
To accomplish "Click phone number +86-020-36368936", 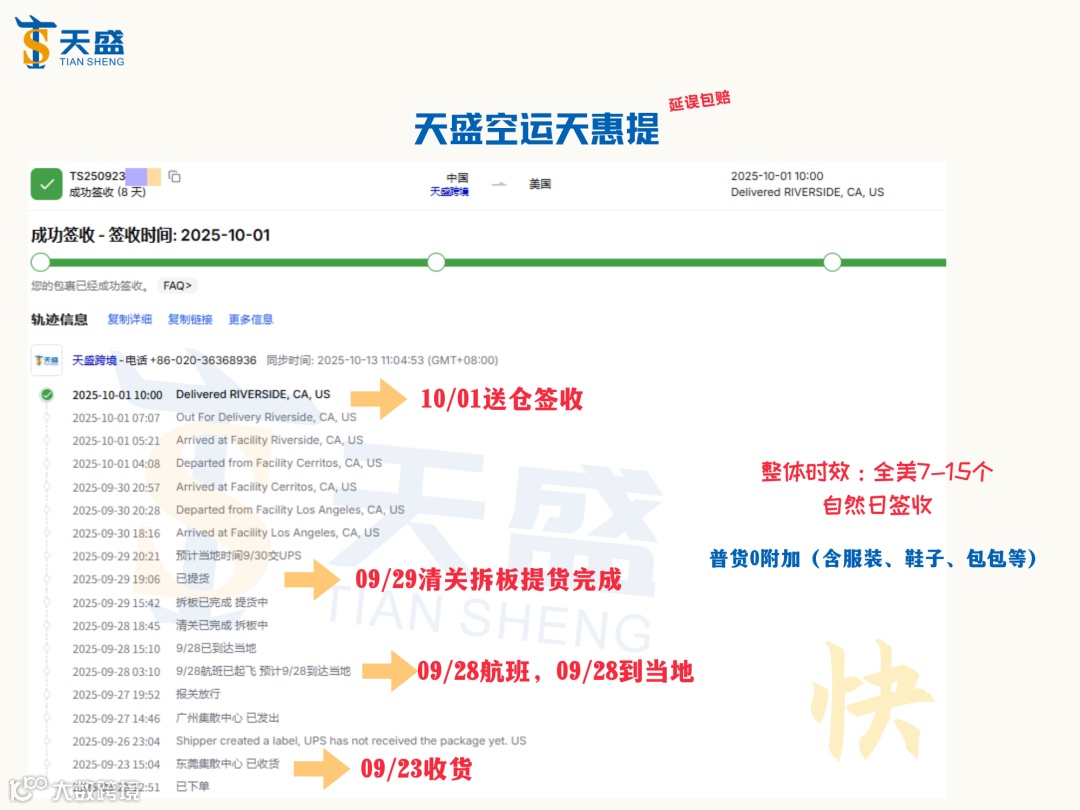I will pyautogui.click(x=203, y=360).
